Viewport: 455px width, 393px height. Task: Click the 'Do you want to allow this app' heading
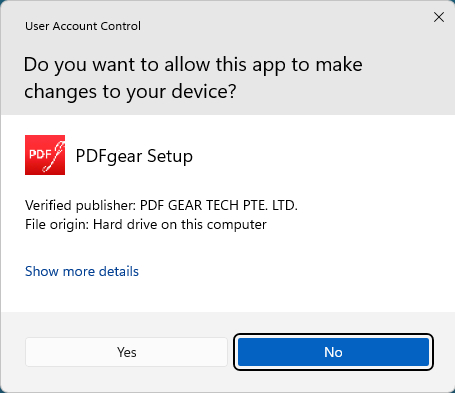pyautogui.click(x=193, y=78)
